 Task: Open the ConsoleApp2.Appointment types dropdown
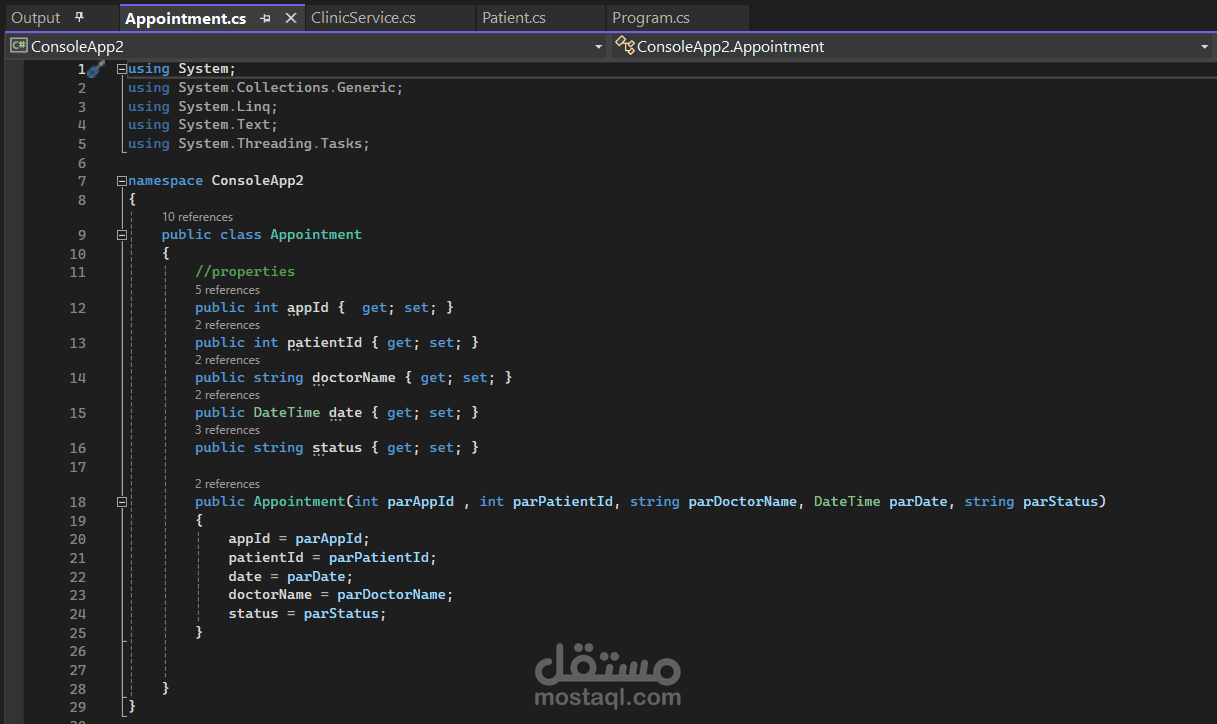pyautogui.click(x=1204, y=46)
